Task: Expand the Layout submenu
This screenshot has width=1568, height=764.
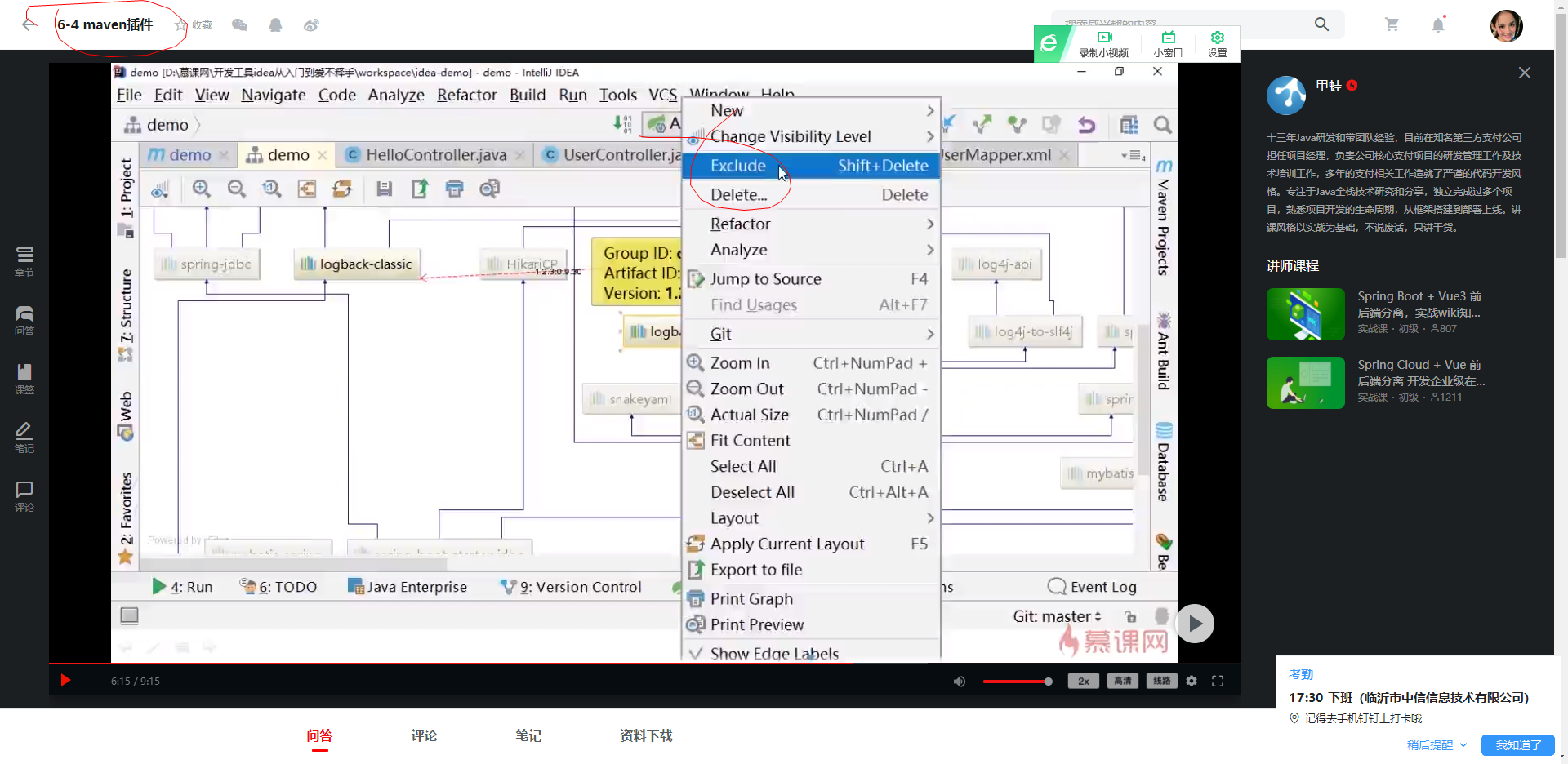Action: (x=811, y=518)
